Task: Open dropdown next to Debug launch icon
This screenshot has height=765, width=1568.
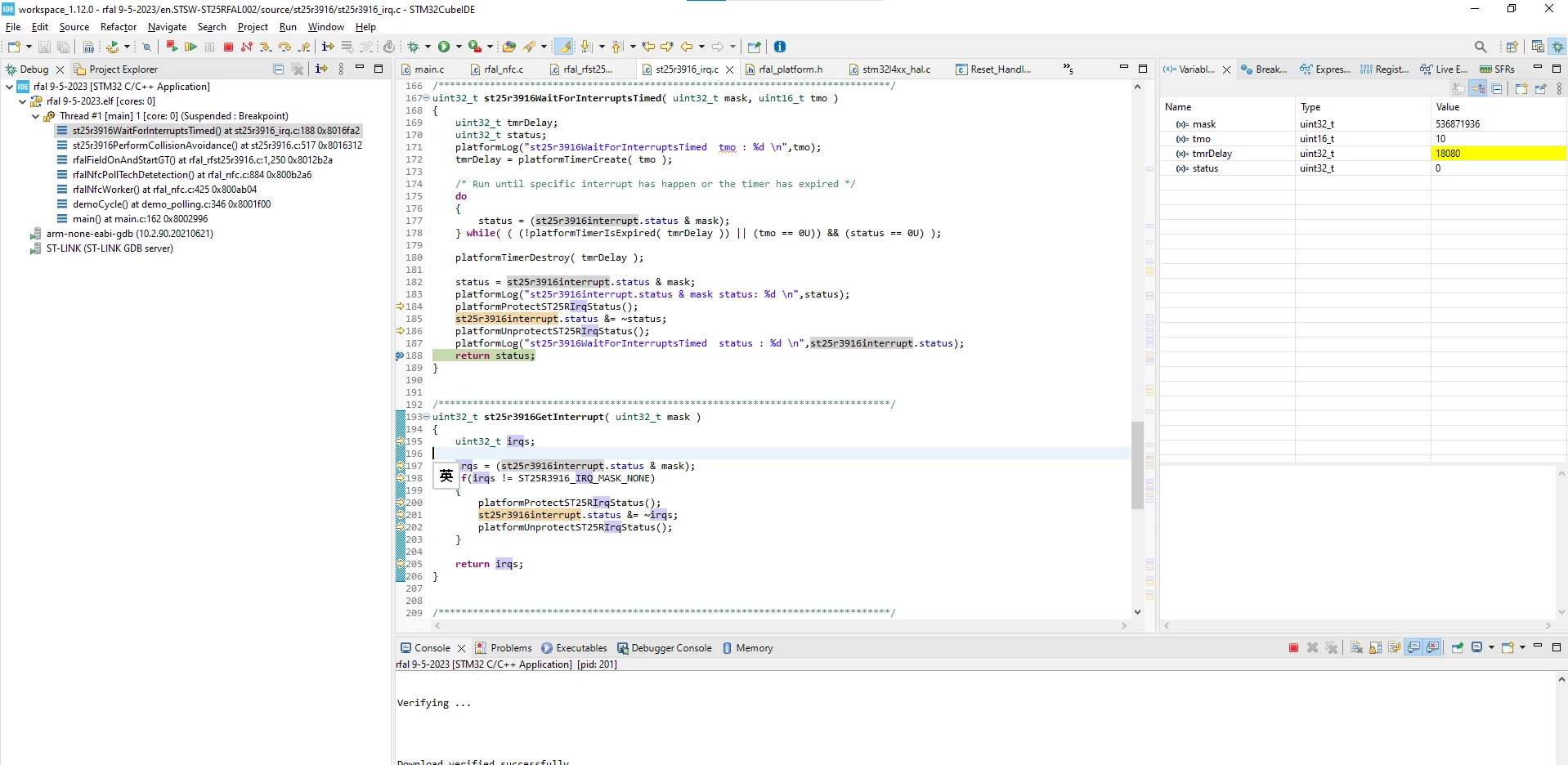Action: [x=428, y=47]
